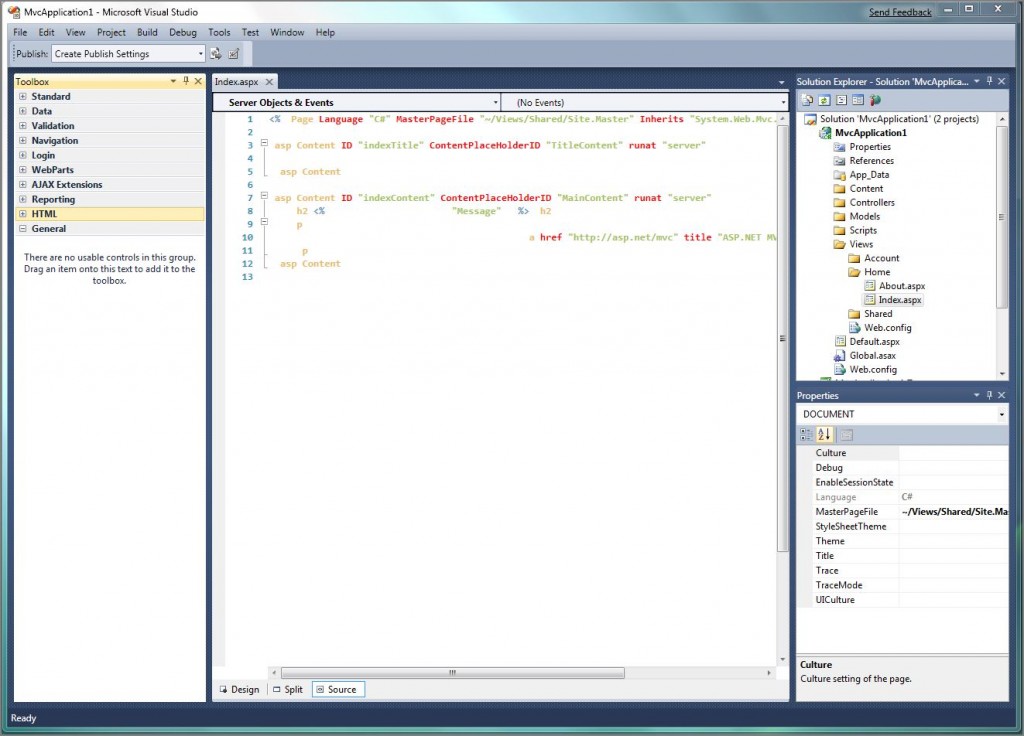
Task: Expand the Reporting toolbox group
Action: pyautogui.click(x=23, y=199)
